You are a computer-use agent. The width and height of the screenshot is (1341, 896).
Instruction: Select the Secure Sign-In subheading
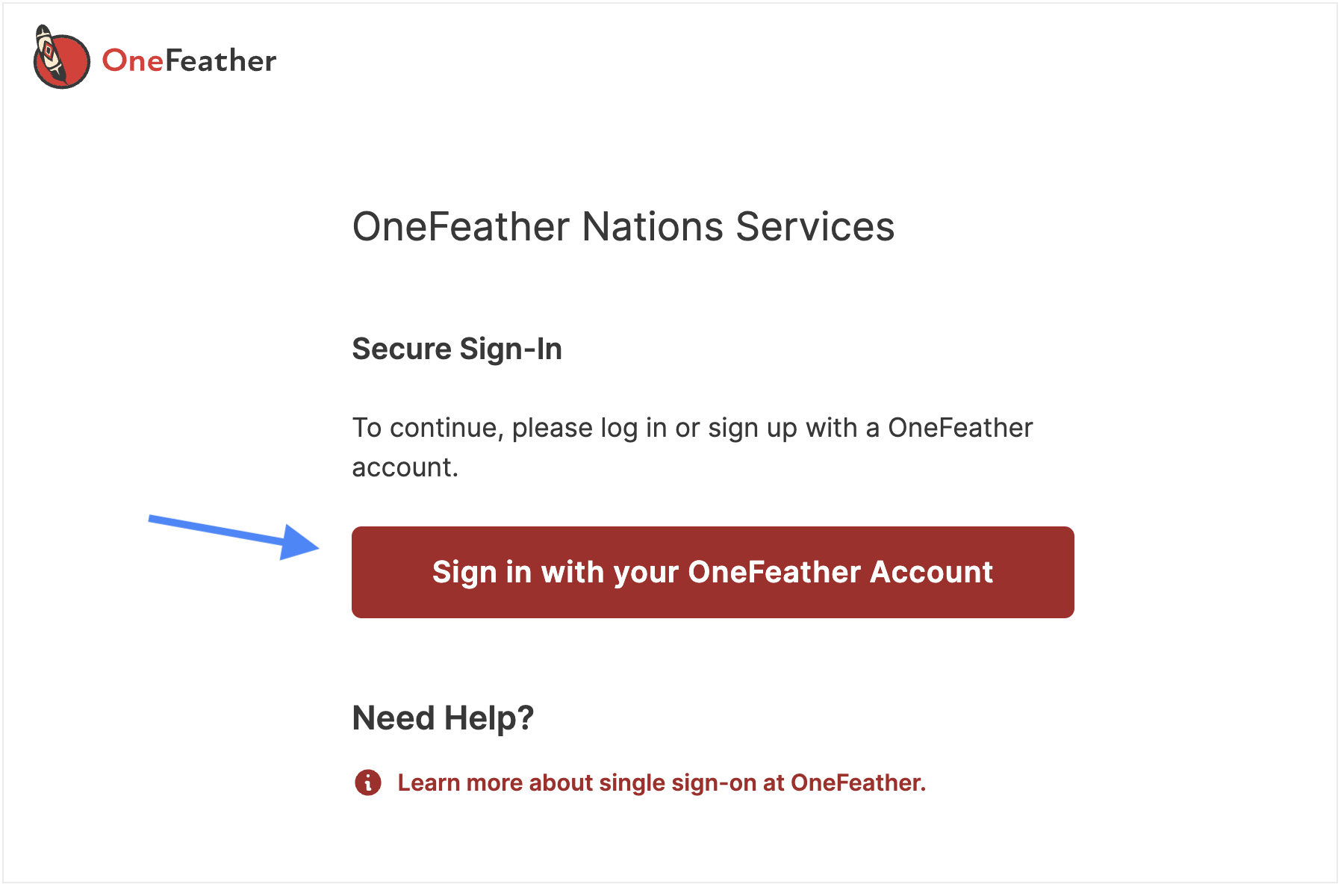tap(457, 349)
